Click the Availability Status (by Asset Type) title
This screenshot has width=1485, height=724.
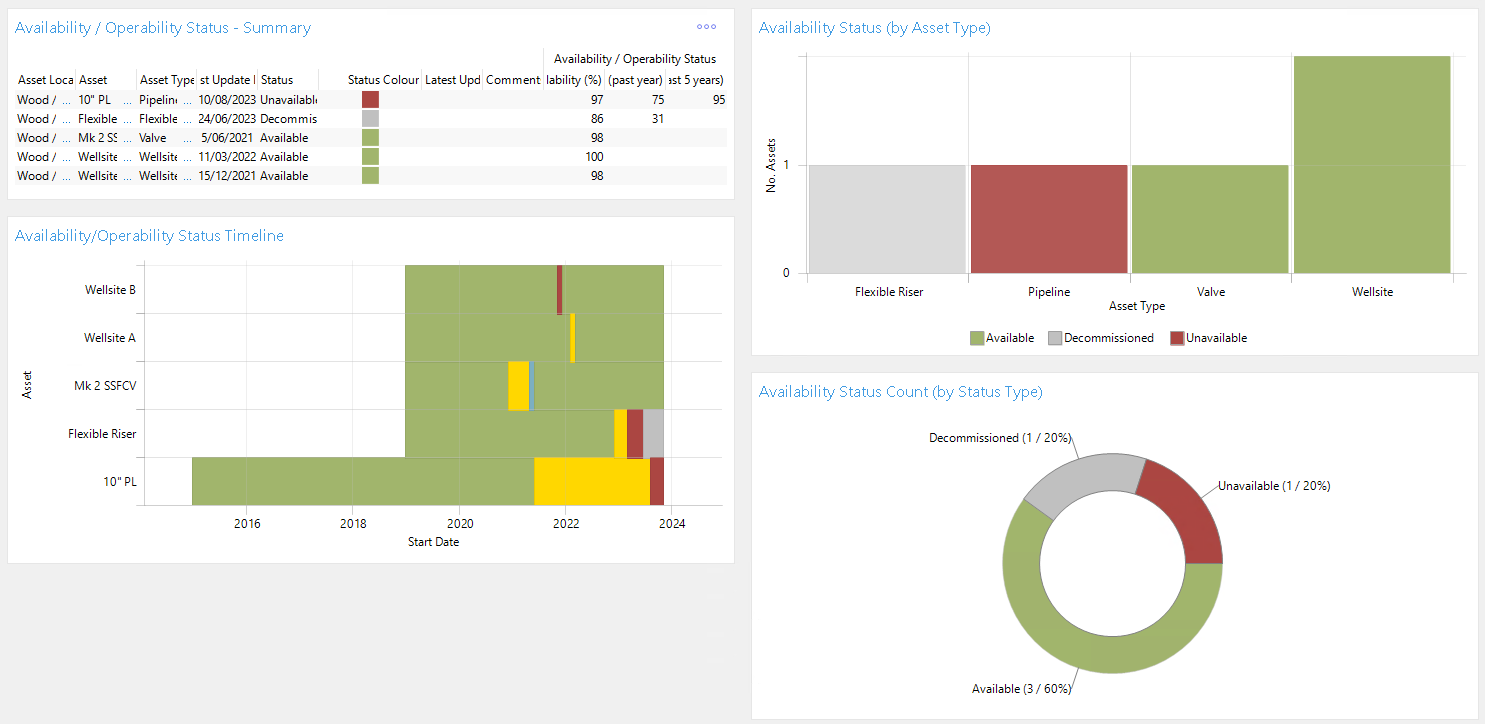point(875,28)
